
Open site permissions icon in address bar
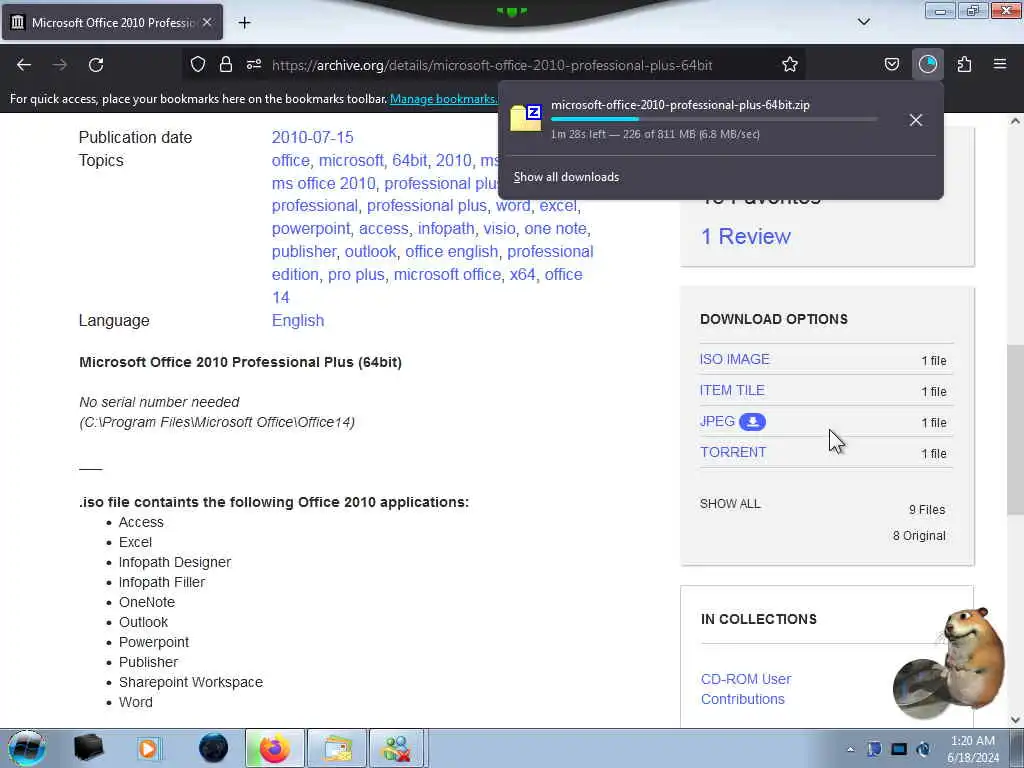coord(254,64)
